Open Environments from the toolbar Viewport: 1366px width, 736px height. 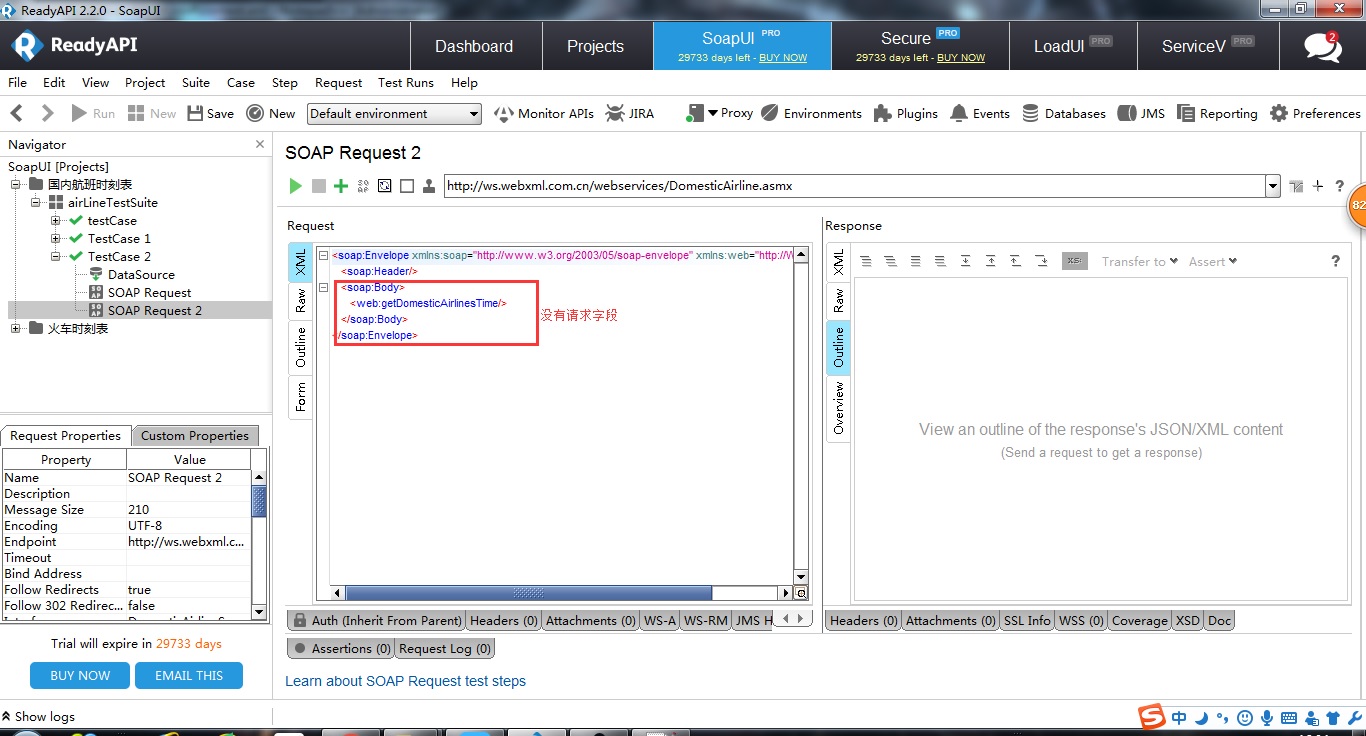(x=811, y=113)
